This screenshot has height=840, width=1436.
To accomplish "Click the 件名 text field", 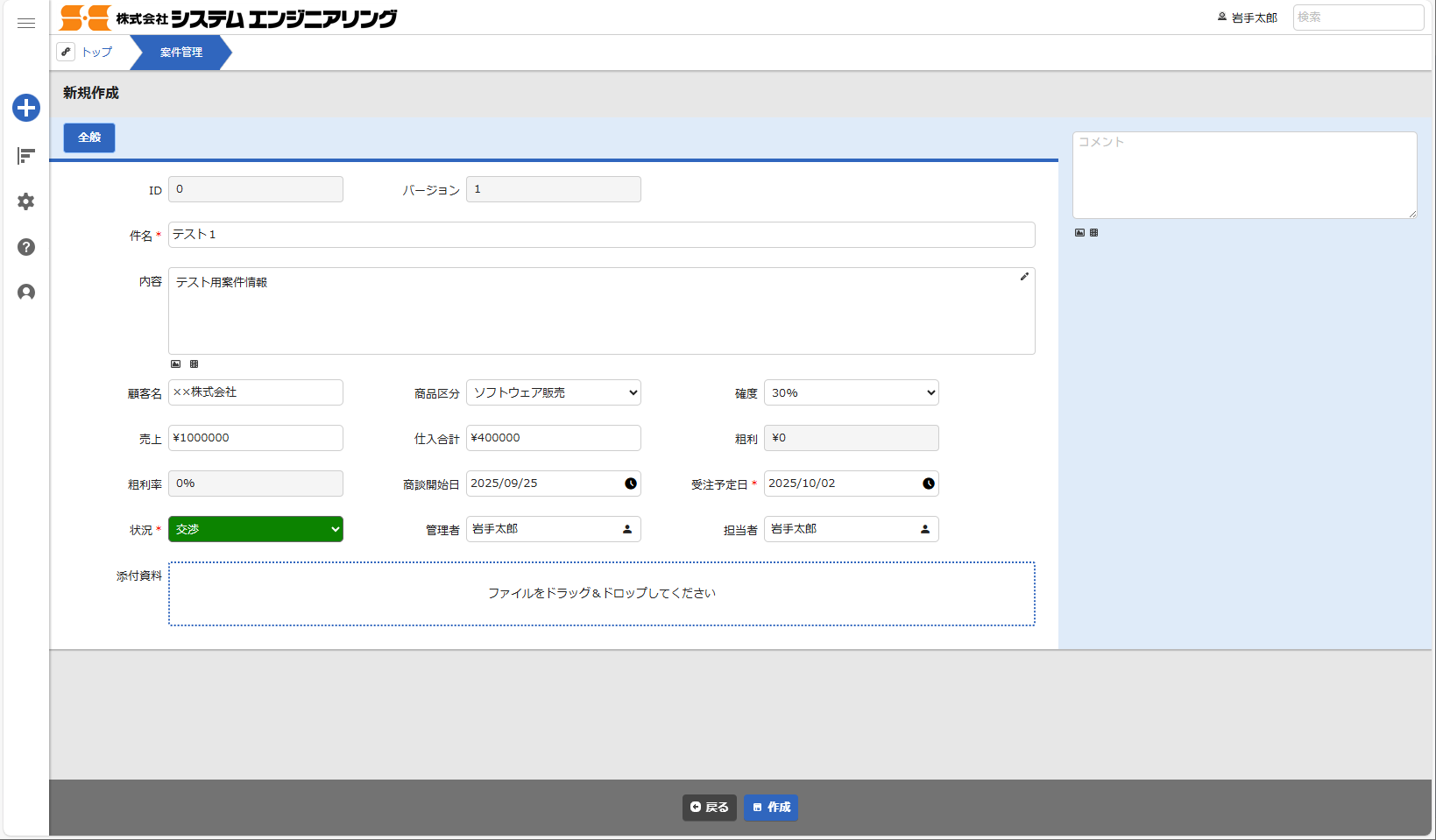I will 601,235.
